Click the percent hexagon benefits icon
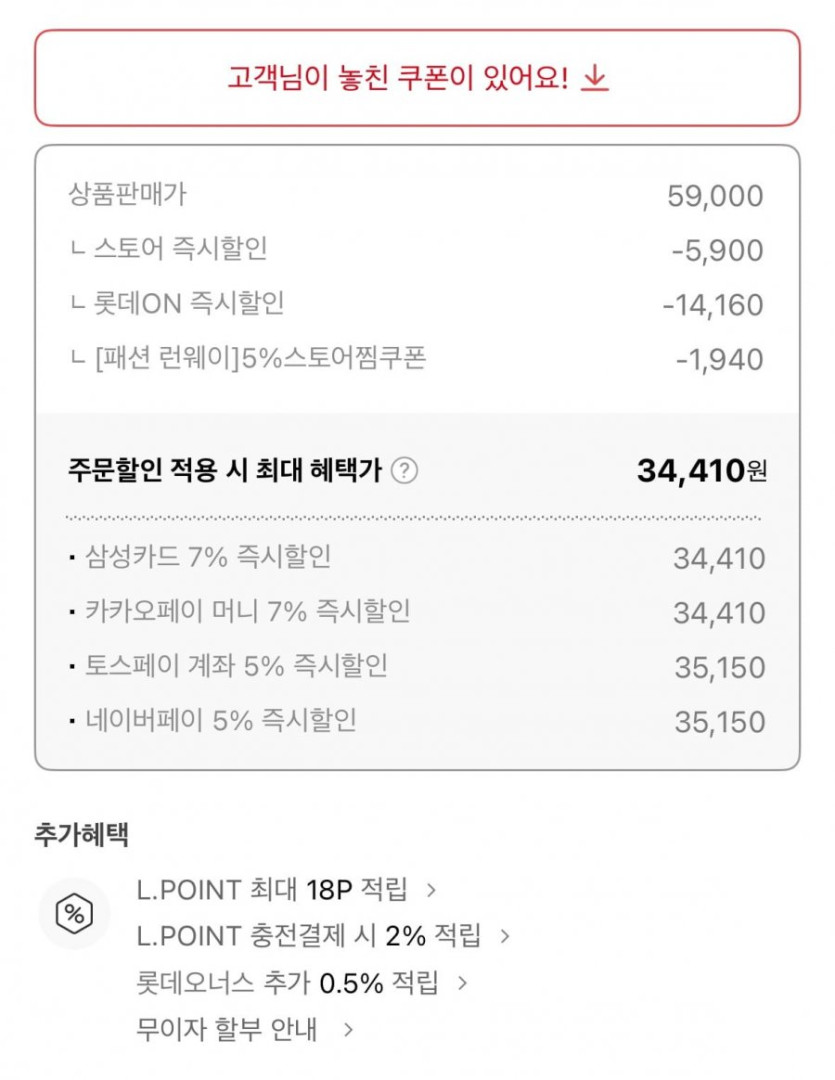 (73, 913)
